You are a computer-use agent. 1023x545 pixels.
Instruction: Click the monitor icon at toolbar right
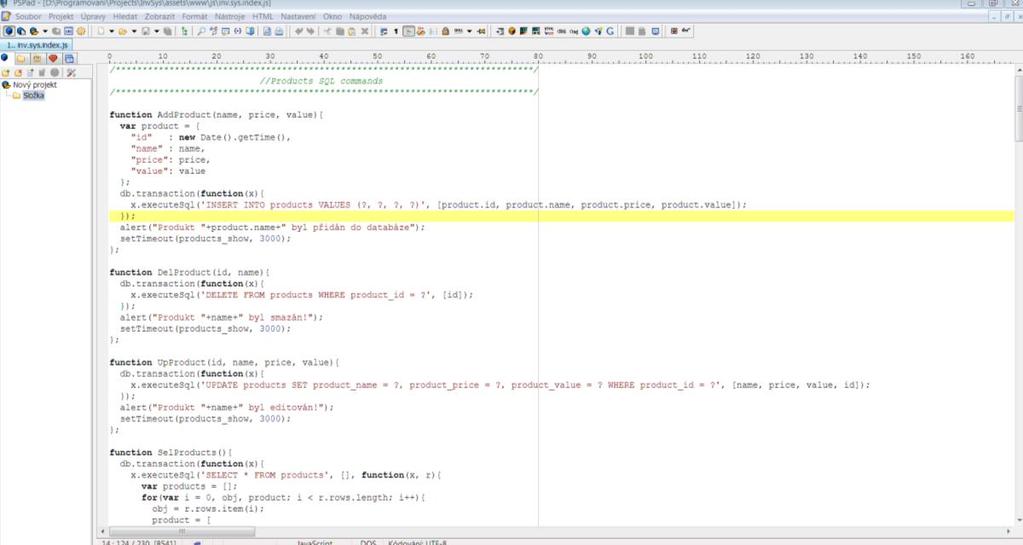point(655,31)
